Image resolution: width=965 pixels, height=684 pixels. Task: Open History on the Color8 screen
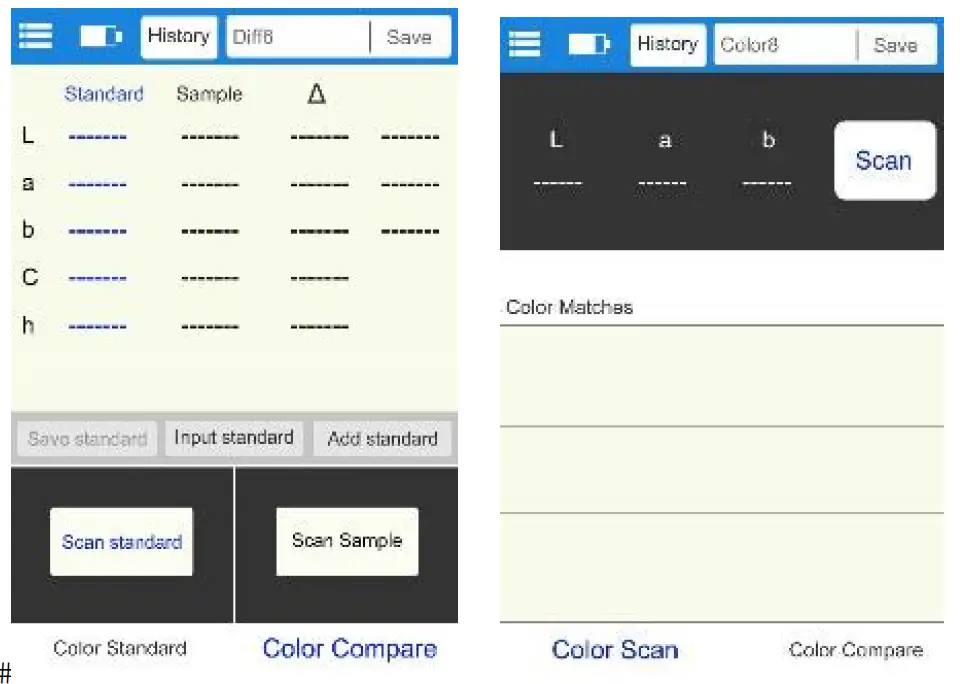pos(667,45)
